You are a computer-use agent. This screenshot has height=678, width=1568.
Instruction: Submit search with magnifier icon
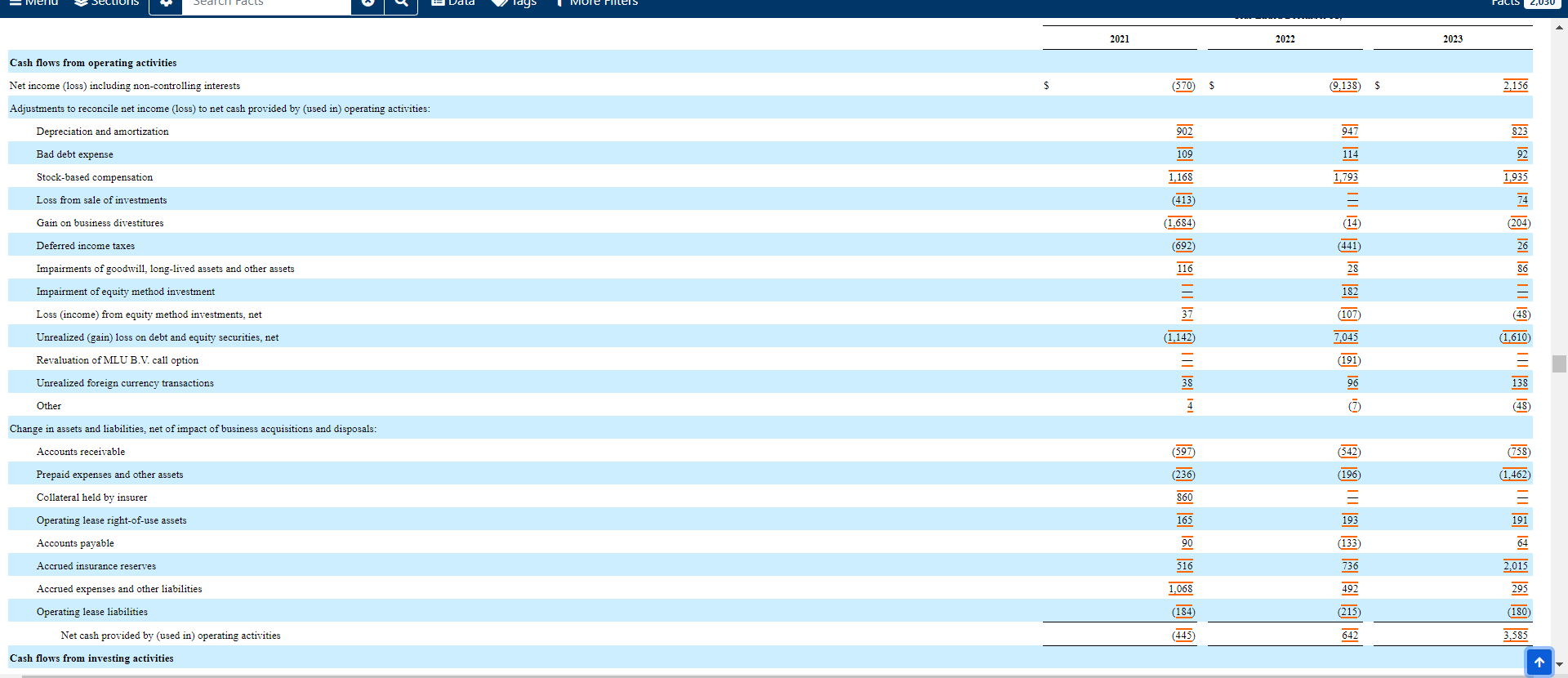[x=401, y=4]
